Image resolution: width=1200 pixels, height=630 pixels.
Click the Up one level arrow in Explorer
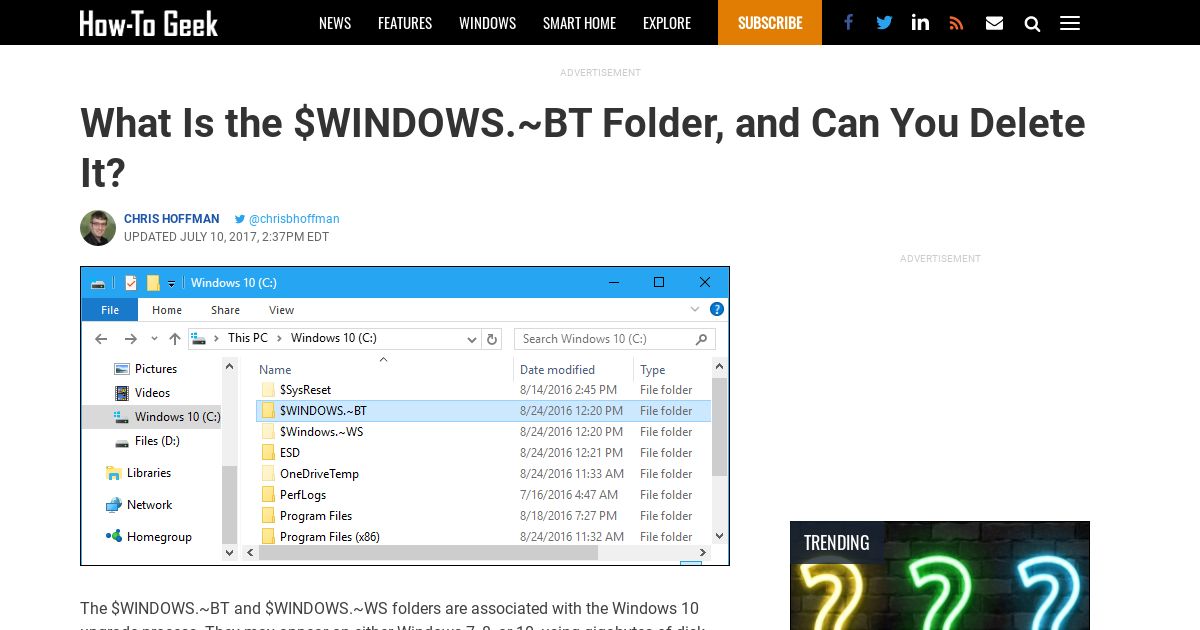click(175, 339)
